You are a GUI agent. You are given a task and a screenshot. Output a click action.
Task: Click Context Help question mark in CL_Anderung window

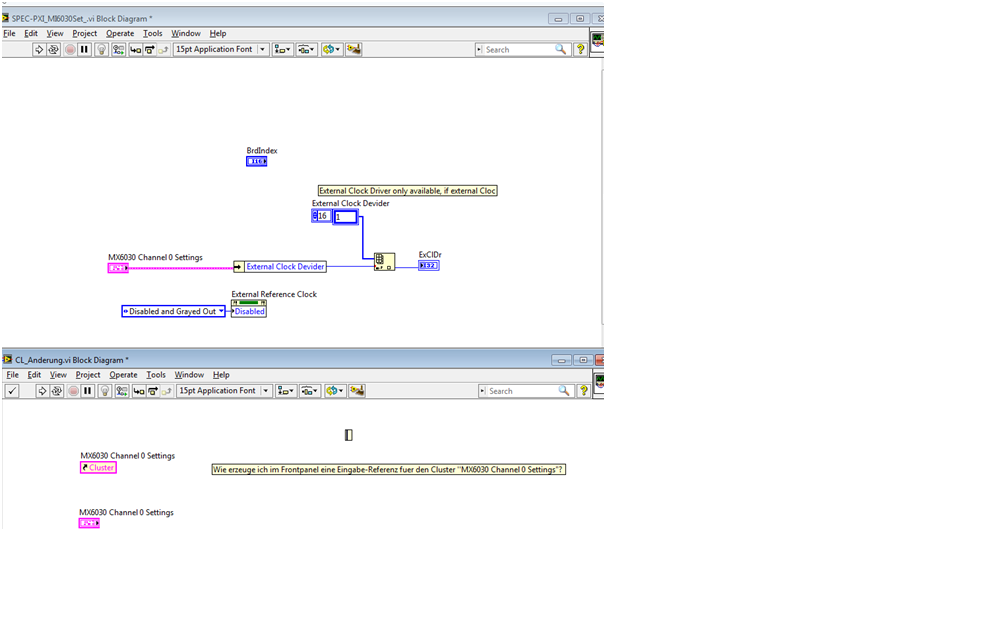[x=584, y=391]
